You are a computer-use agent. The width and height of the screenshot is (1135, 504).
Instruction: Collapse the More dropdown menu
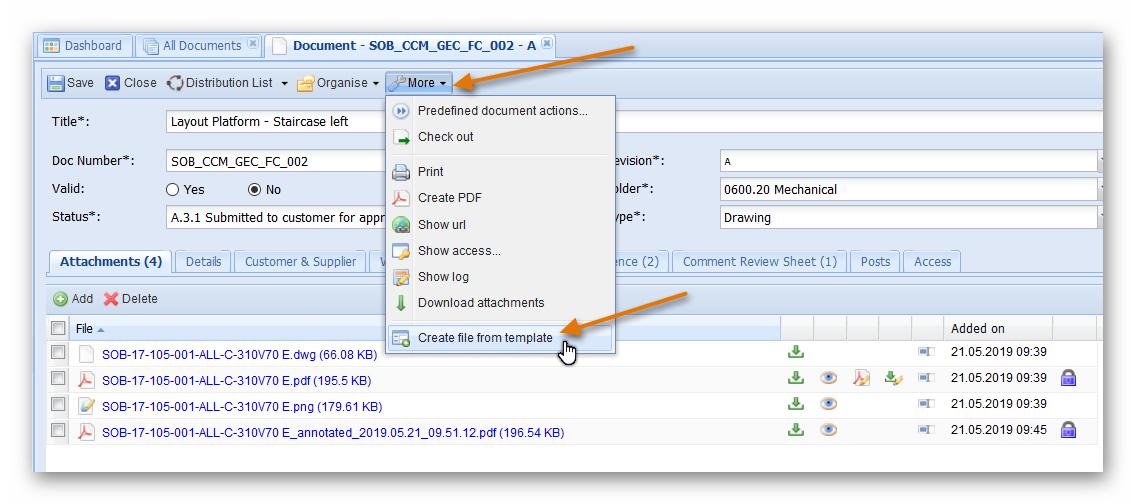[420, 83]
